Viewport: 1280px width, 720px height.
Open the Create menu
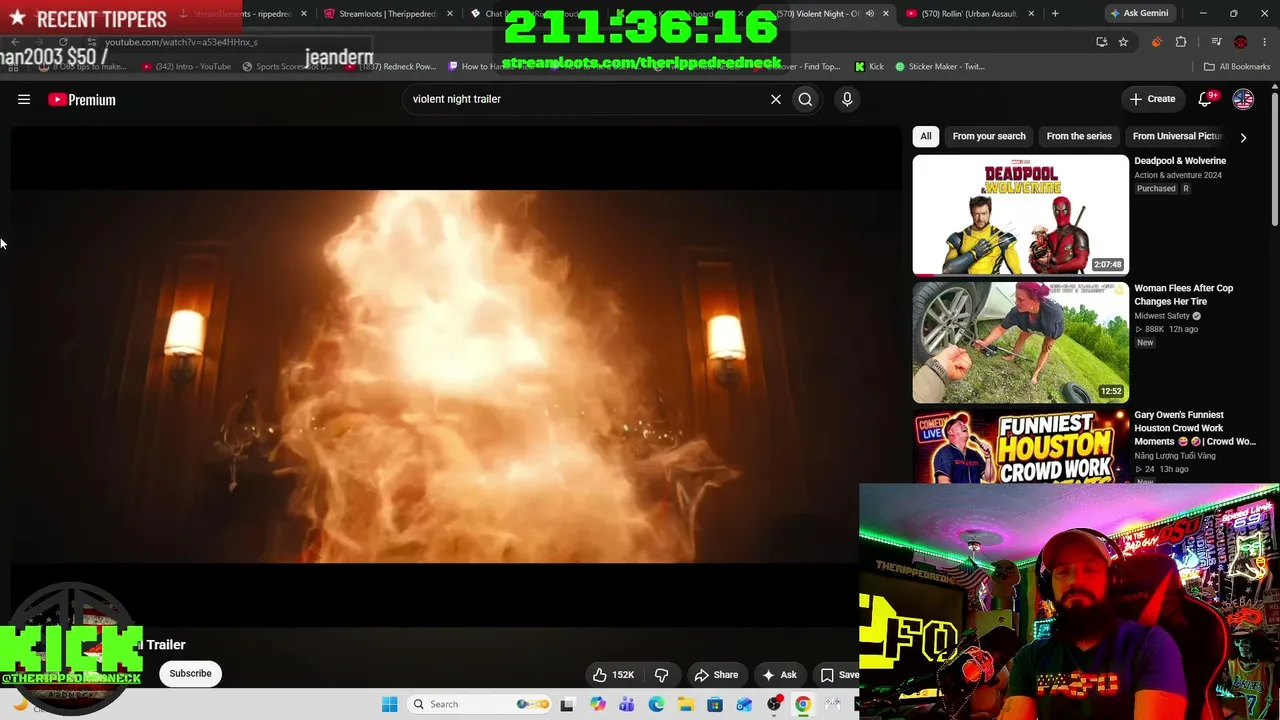(x=1152, y=99)
